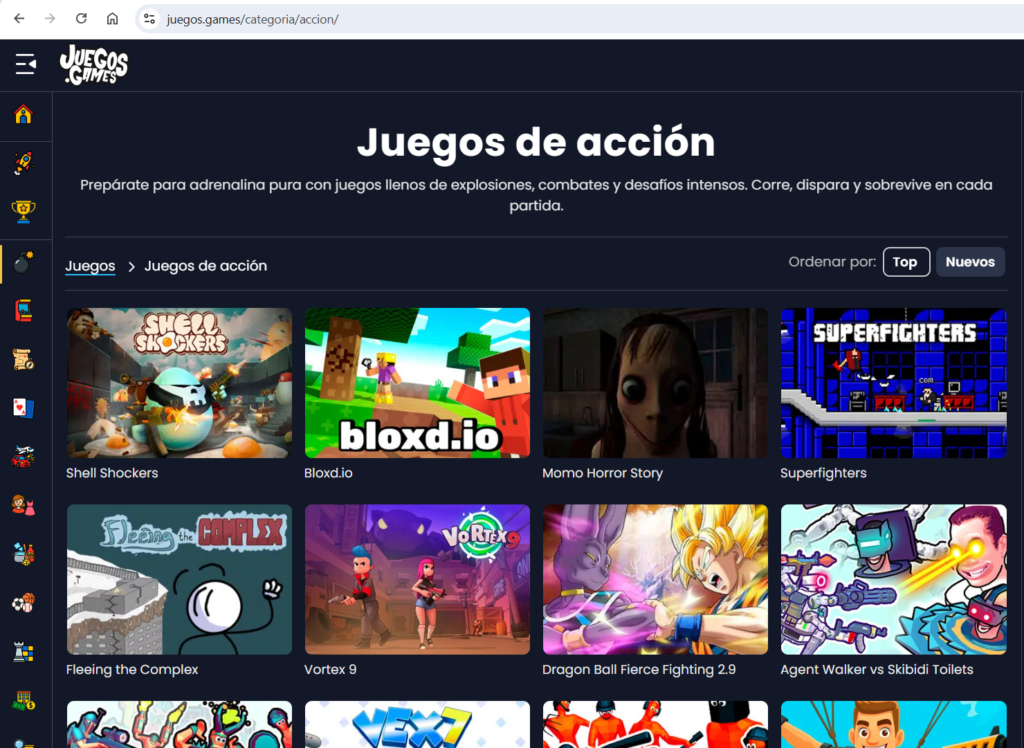
Task: Sort games by Nuevos
Action: tap(969, 262)
